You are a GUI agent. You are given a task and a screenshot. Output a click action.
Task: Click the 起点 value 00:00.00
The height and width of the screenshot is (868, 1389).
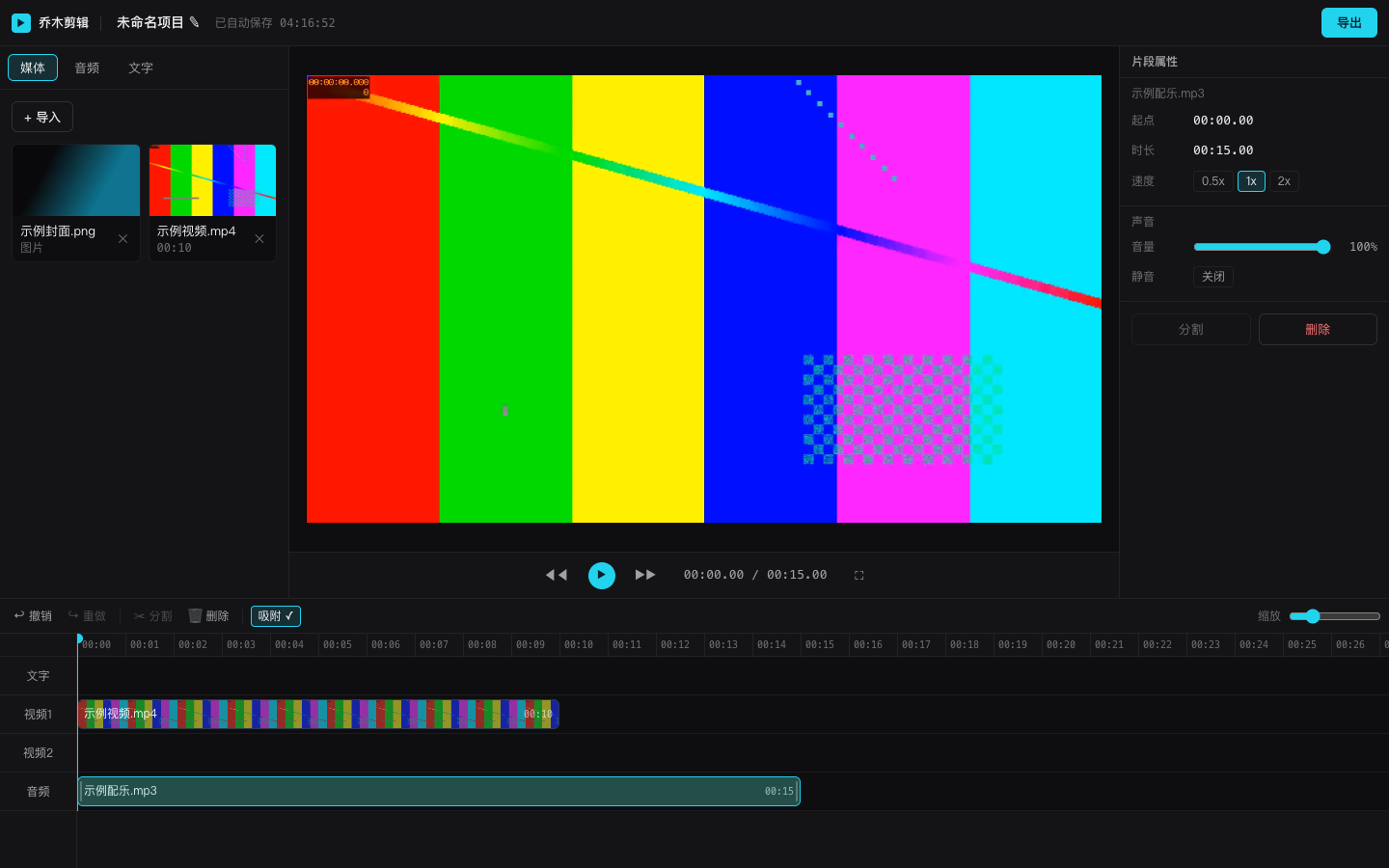coord(1223,121)
